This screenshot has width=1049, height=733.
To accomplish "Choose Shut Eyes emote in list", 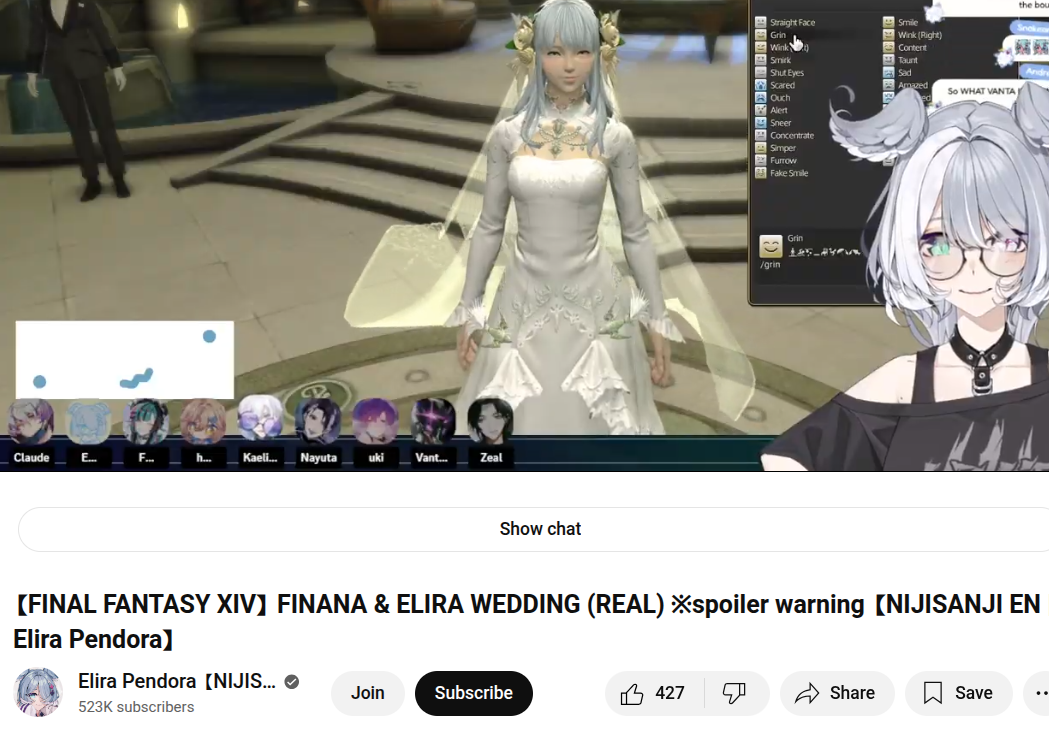I will (x=779, y=73).
